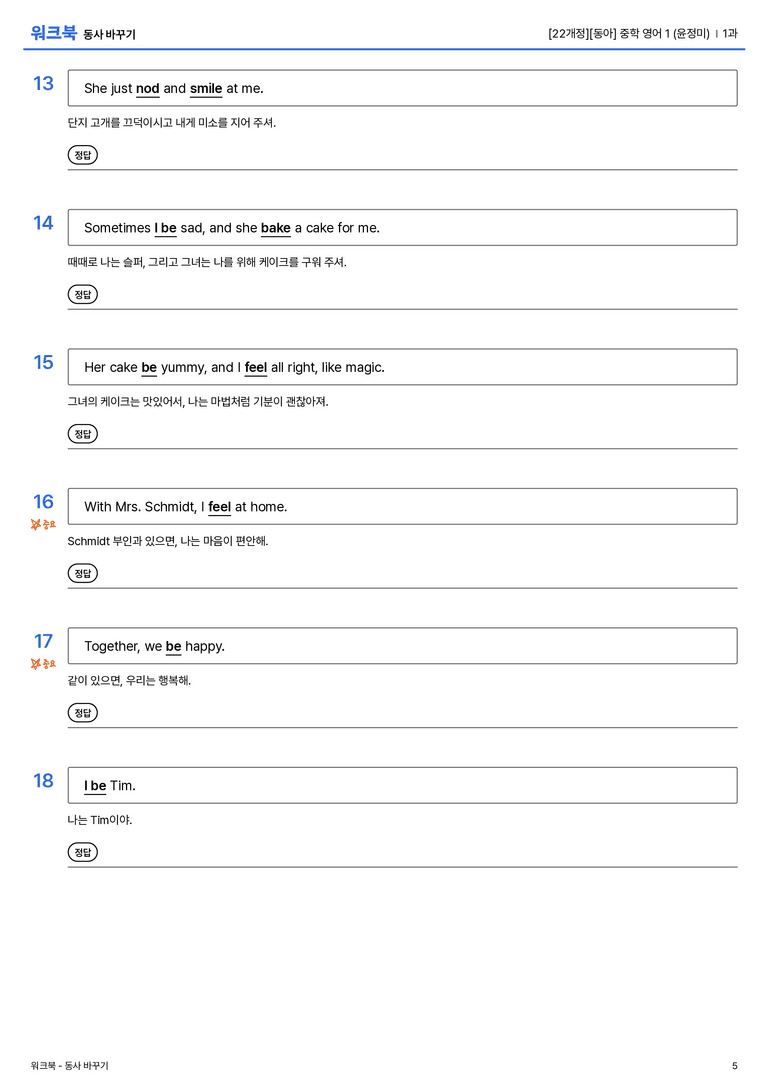Image resolution: width=768 pixels, height=1087 pixels.
Task: Click the sentence box 'I be Tim.'
Action: tap(403, 785)
